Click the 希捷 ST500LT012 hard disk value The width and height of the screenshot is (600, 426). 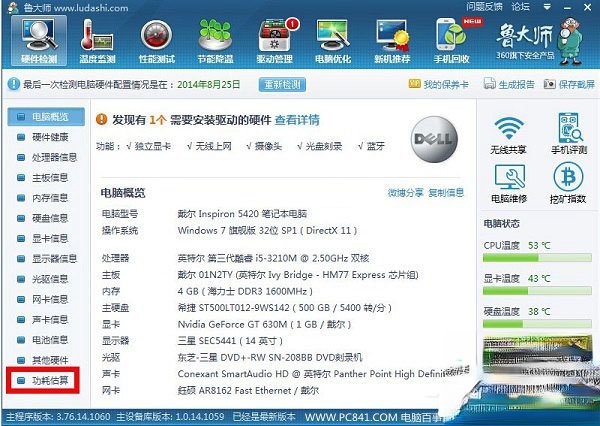(284, 308)
